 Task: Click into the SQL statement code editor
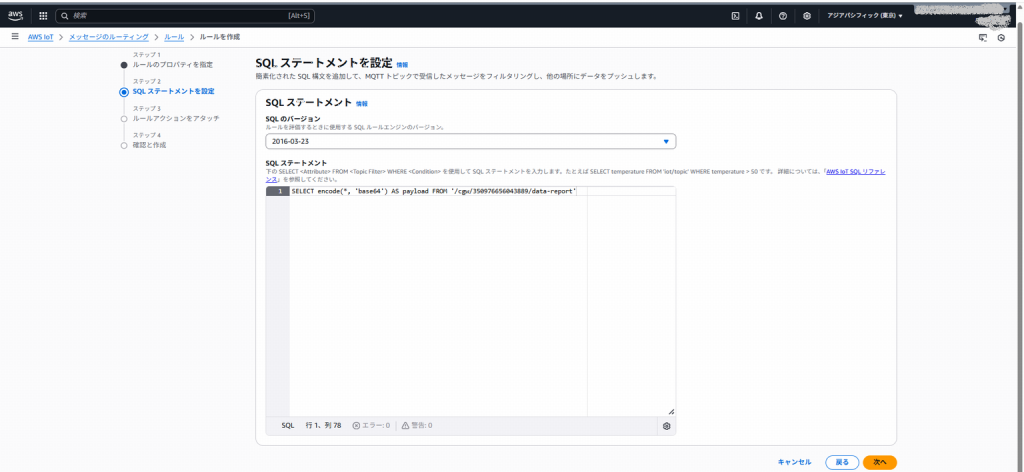point(437,300)
